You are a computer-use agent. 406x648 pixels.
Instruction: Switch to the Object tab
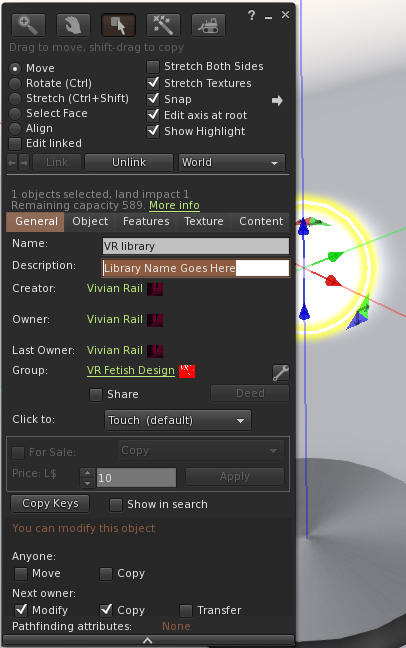coord(90,222)
